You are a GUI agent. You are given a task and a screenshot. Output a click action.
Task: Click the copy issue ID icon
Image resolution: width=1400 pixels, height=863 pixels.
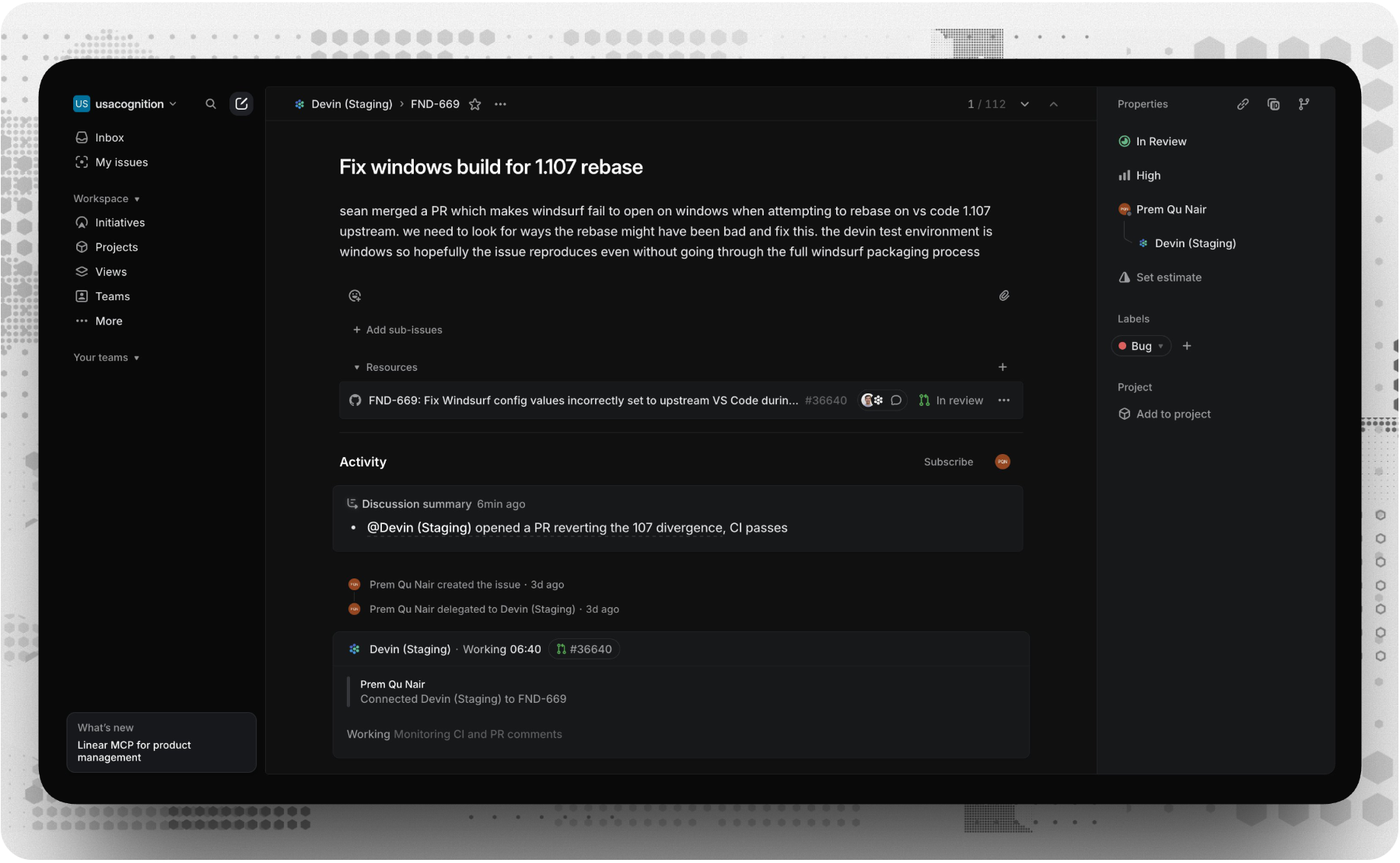click(1273, 104)
